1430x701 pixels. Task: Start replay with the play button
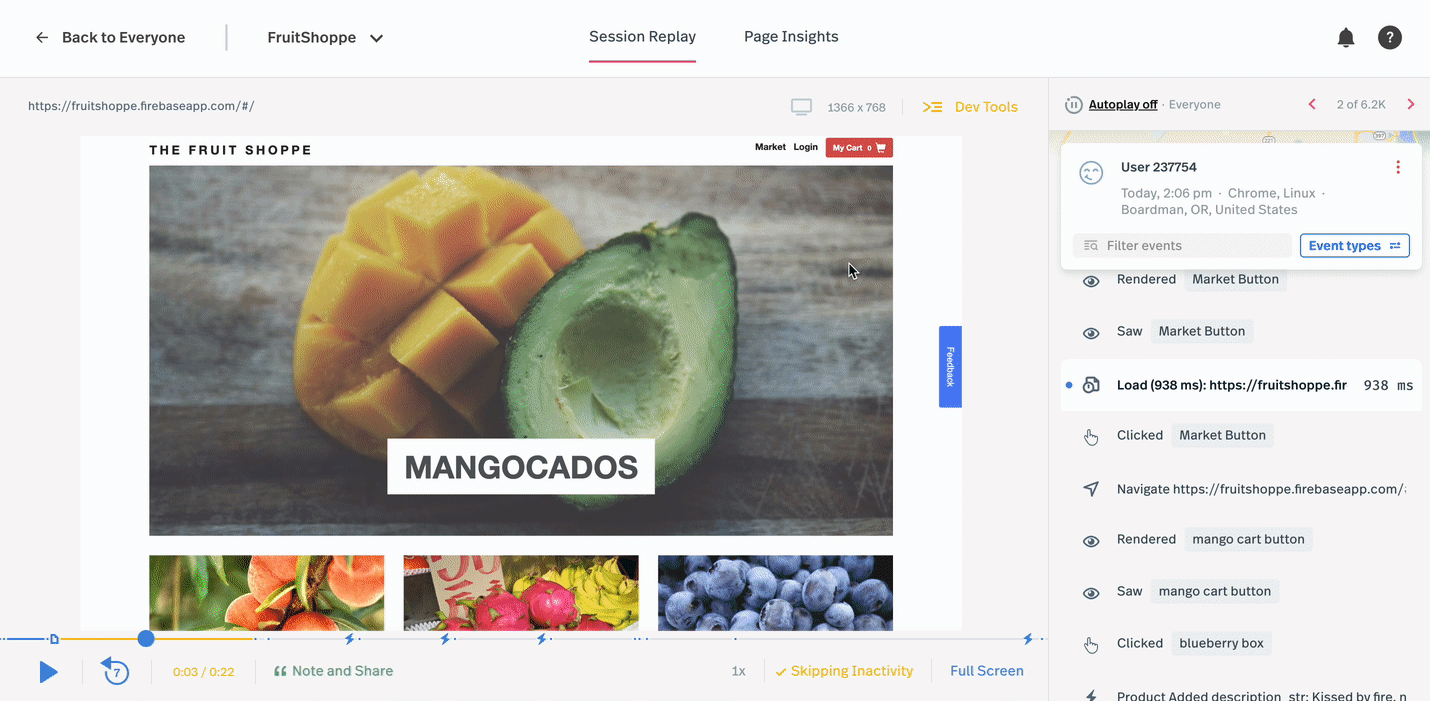pyautogui.click(x=48, y=672)
